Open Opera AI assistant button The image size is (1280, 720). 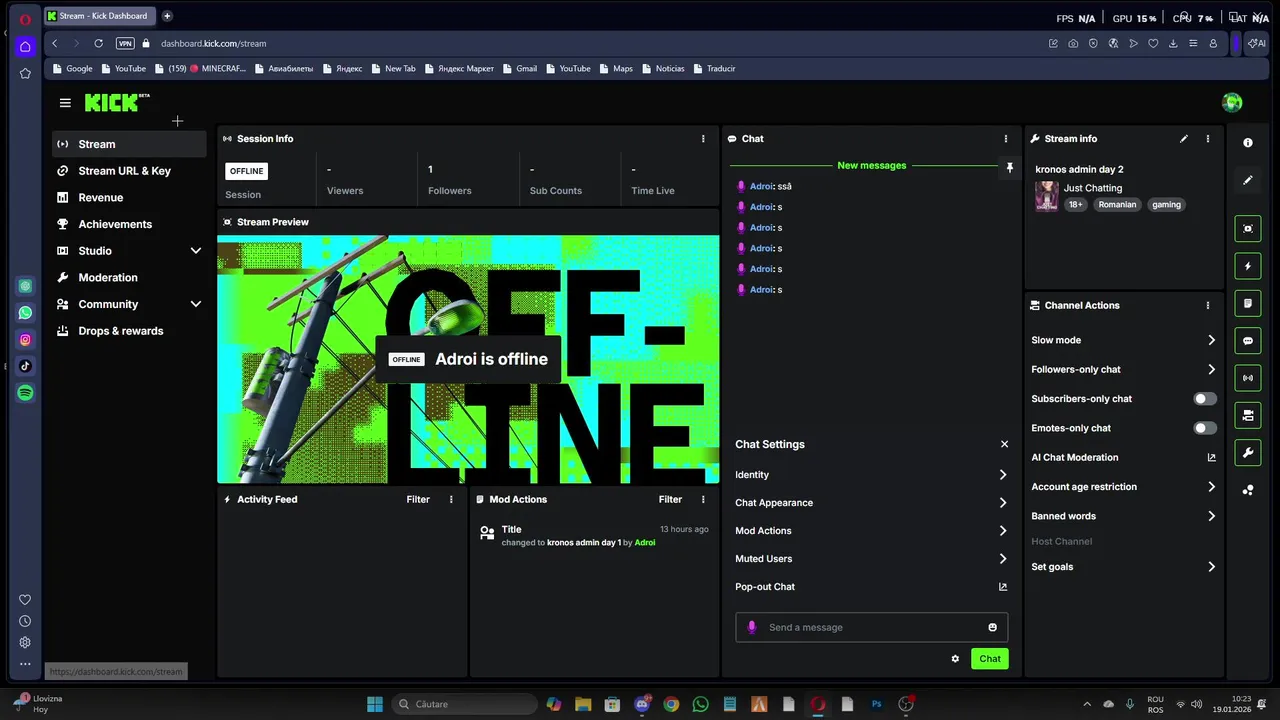[x=1257, y=44]
